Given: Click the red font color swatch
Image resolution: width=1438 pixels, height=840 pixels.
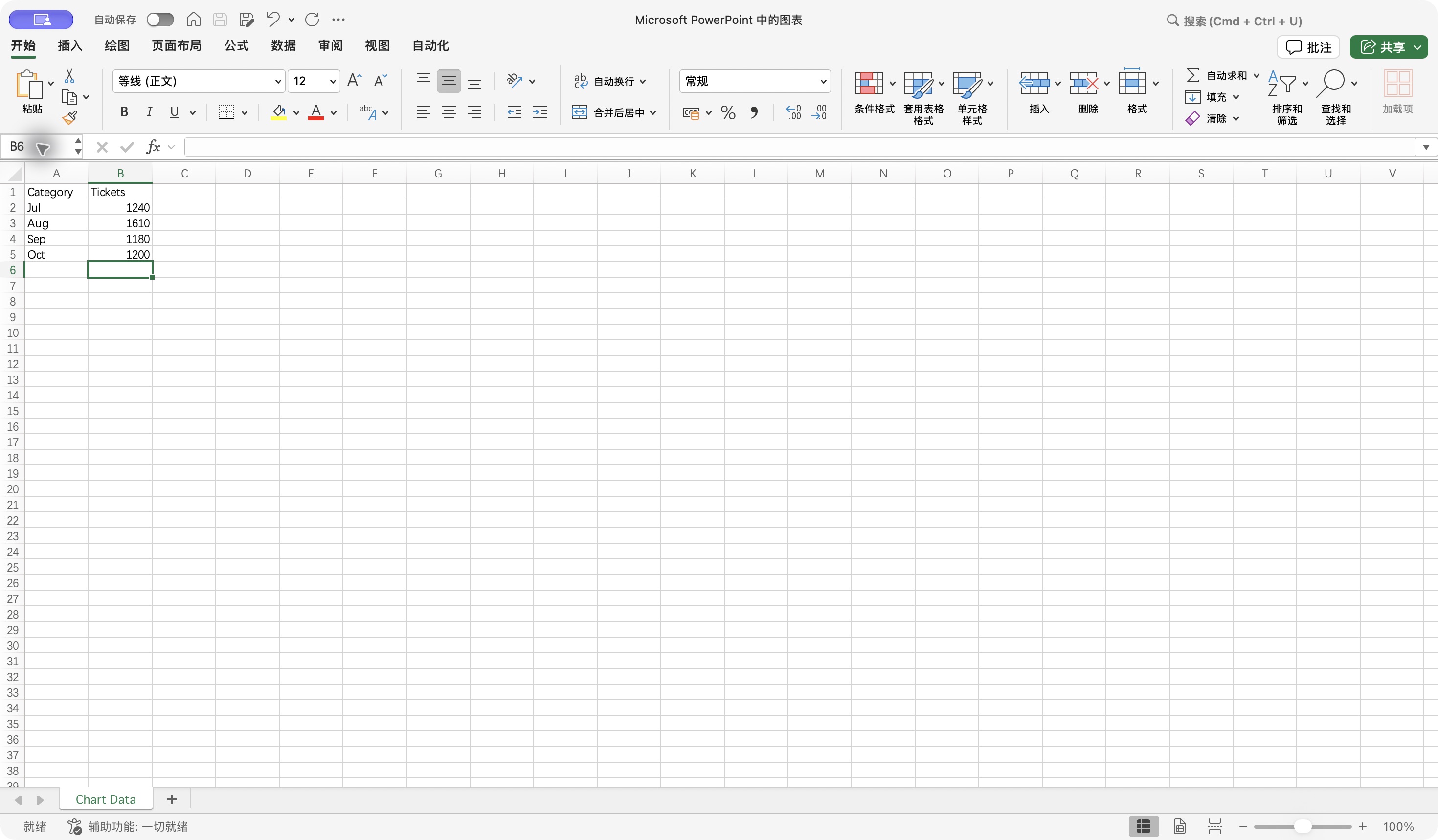Looking at the screenshot, I should 315,112.
